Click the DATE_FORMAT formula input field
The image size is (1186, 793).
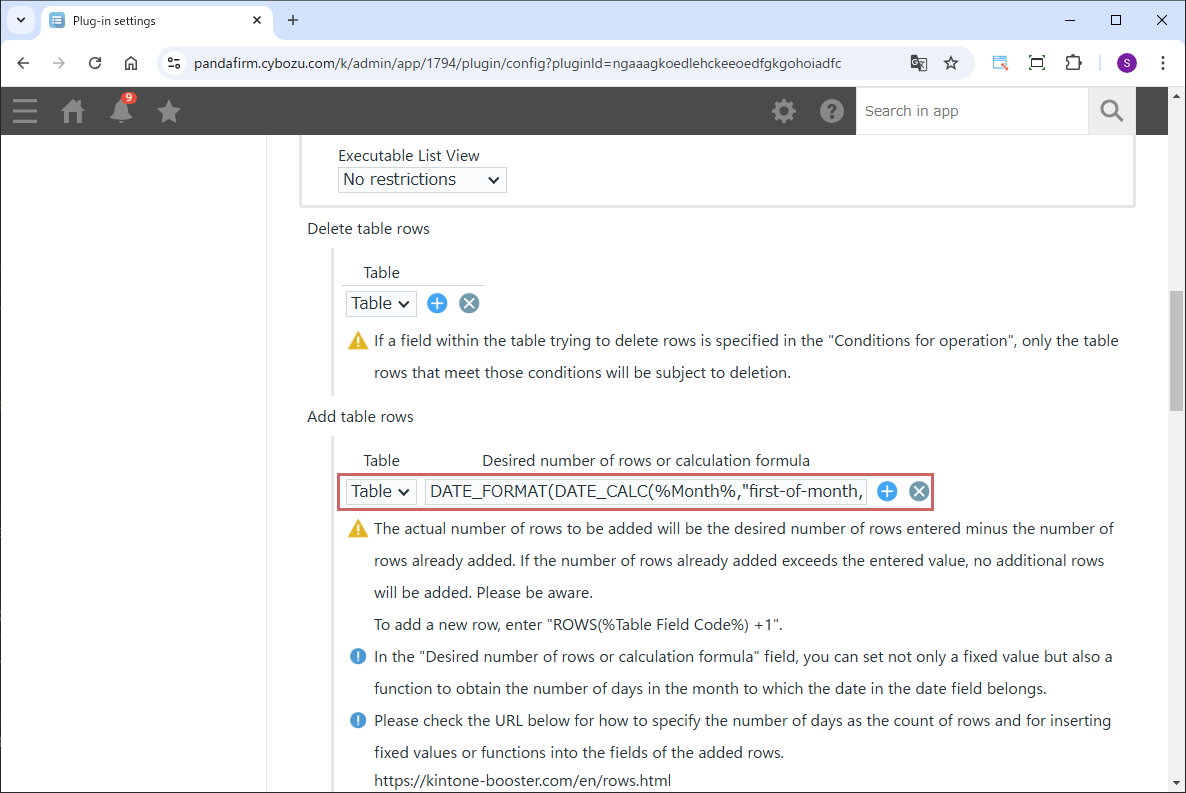pyautogui.click(x=646, y=491)
